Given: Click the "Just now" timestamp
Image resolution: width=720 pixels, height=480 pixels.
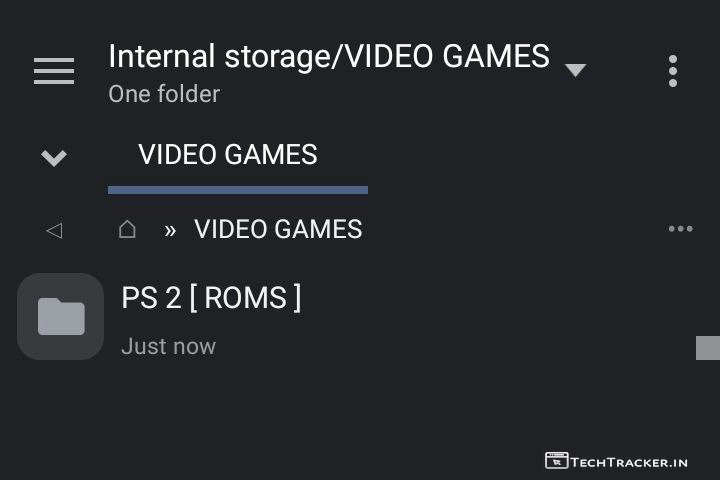Looking at the screenshot, I should tap(168, 347).
